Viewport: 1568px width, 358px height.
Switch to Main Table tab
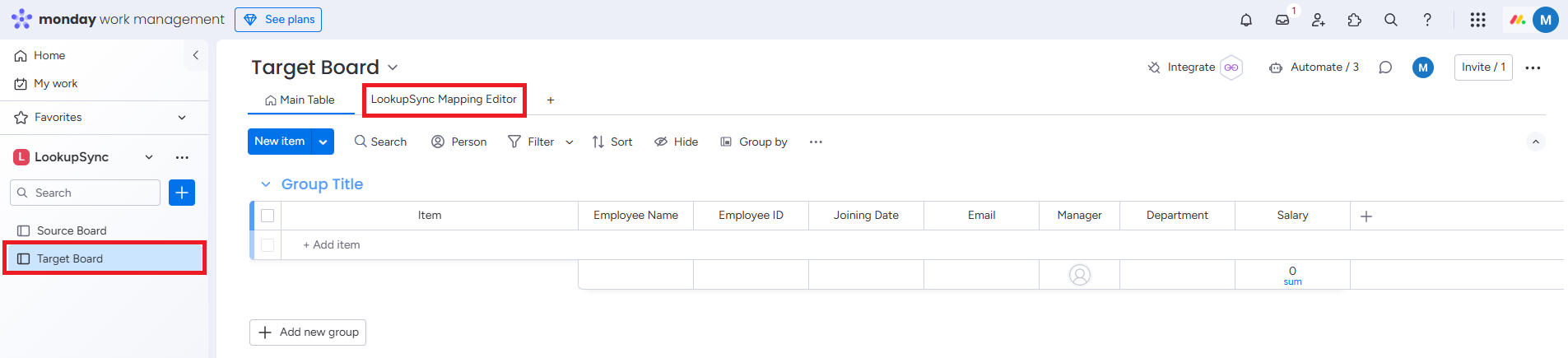(x=300, y=100)
